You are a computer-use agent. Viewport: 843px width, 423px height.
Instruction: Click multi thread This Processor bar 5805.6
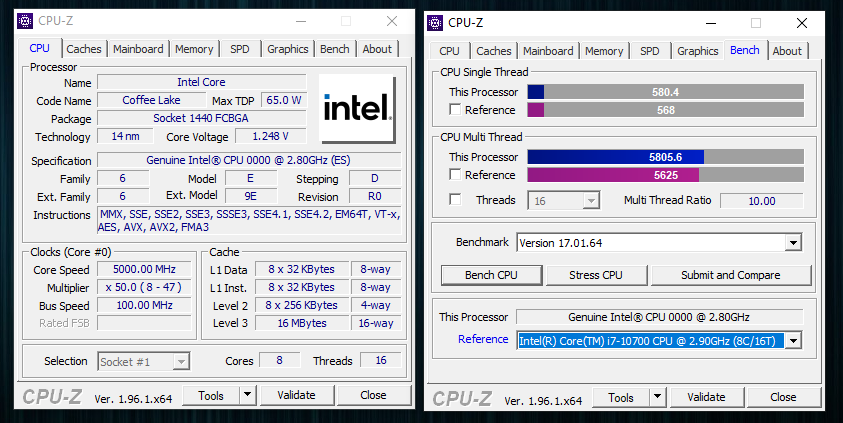[666, 157]
